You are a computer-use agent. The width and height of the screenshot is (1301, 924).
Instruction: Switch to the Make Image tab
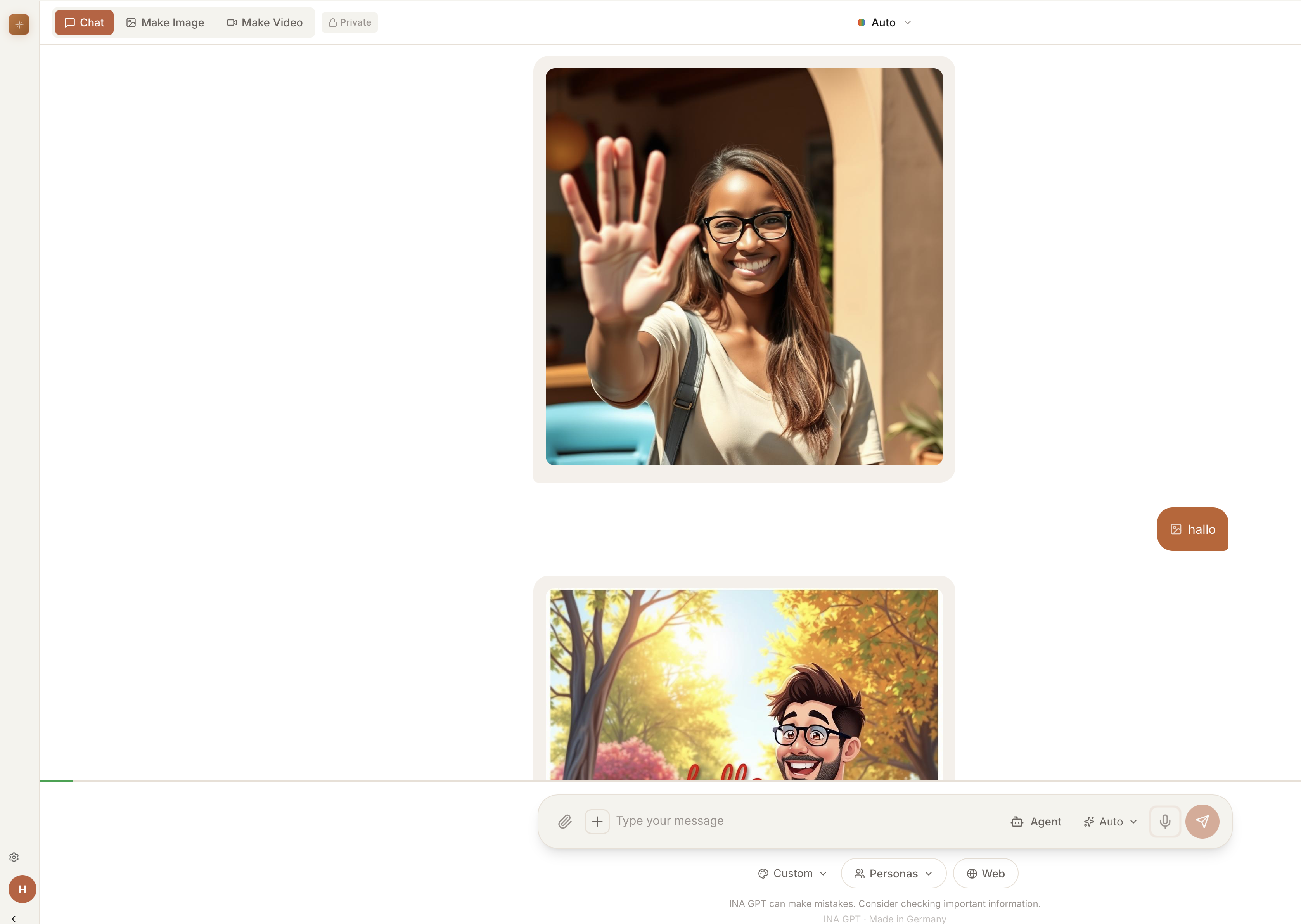[165, 22]
